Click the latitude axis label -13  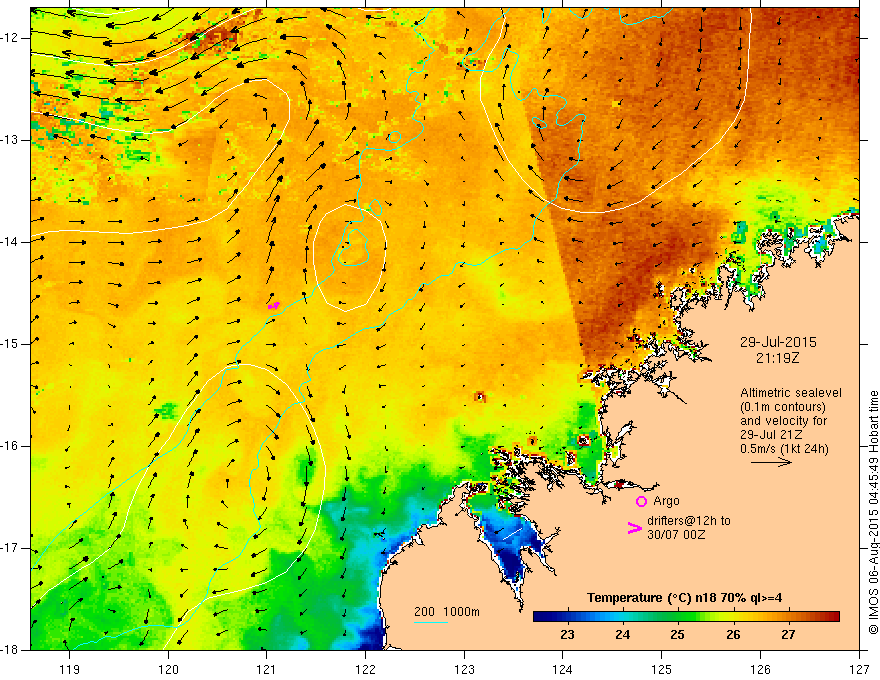click(11, 140)
